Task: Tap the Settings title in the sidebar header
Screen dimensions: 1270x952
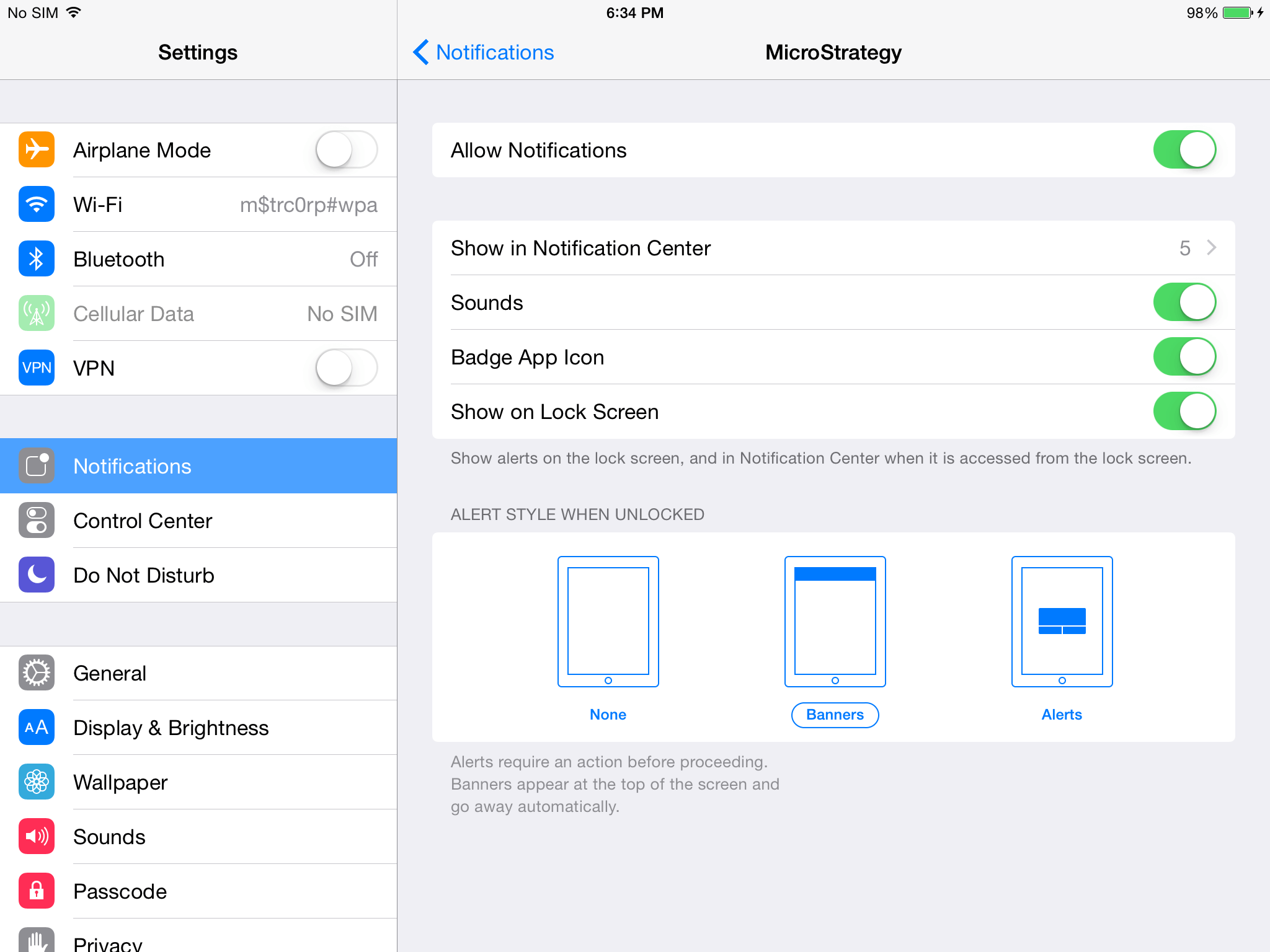Action: click(198, 53)
